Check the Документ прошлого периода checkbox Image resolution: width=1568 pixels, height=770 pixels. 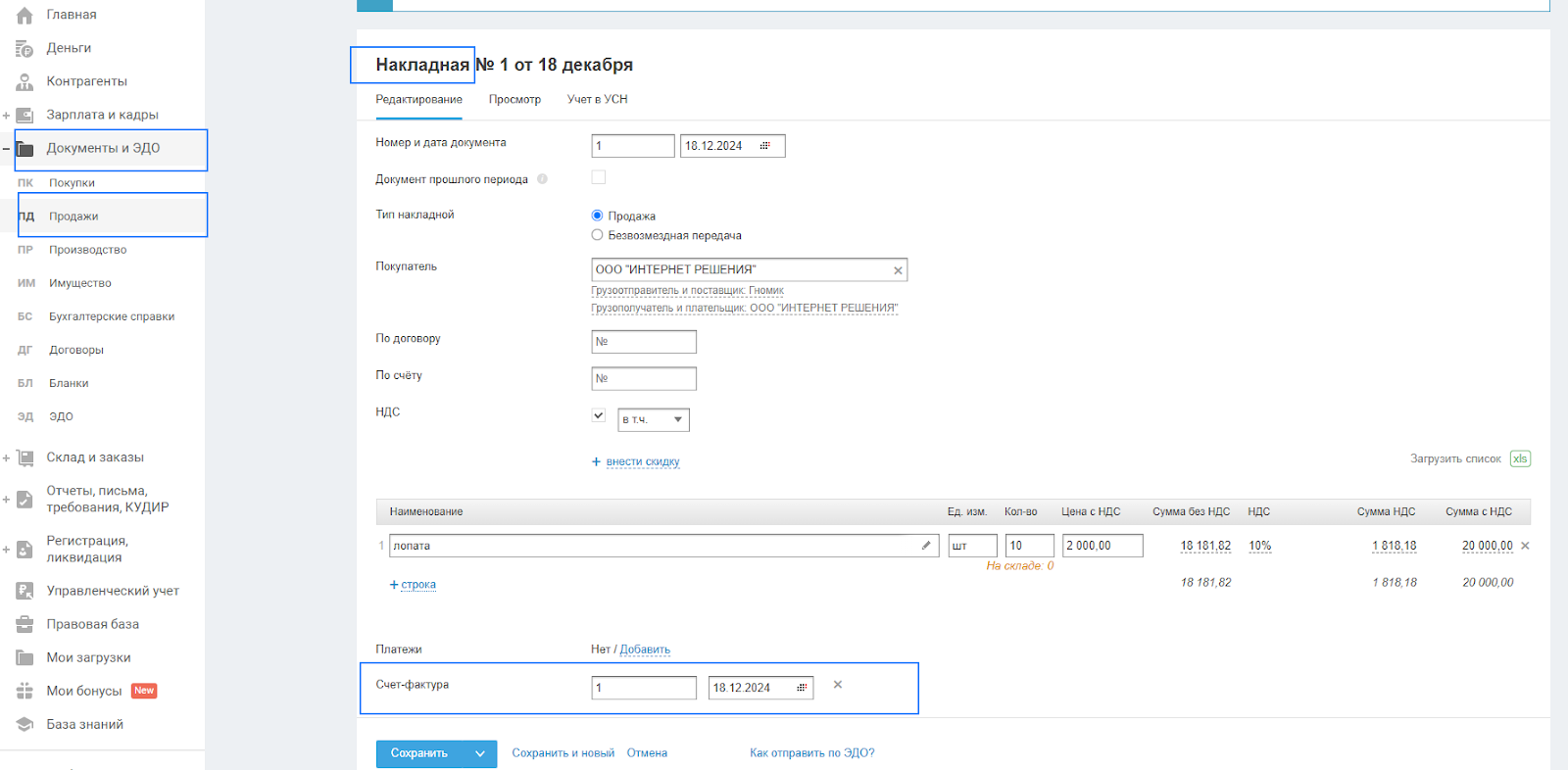(x=599, y=177)
